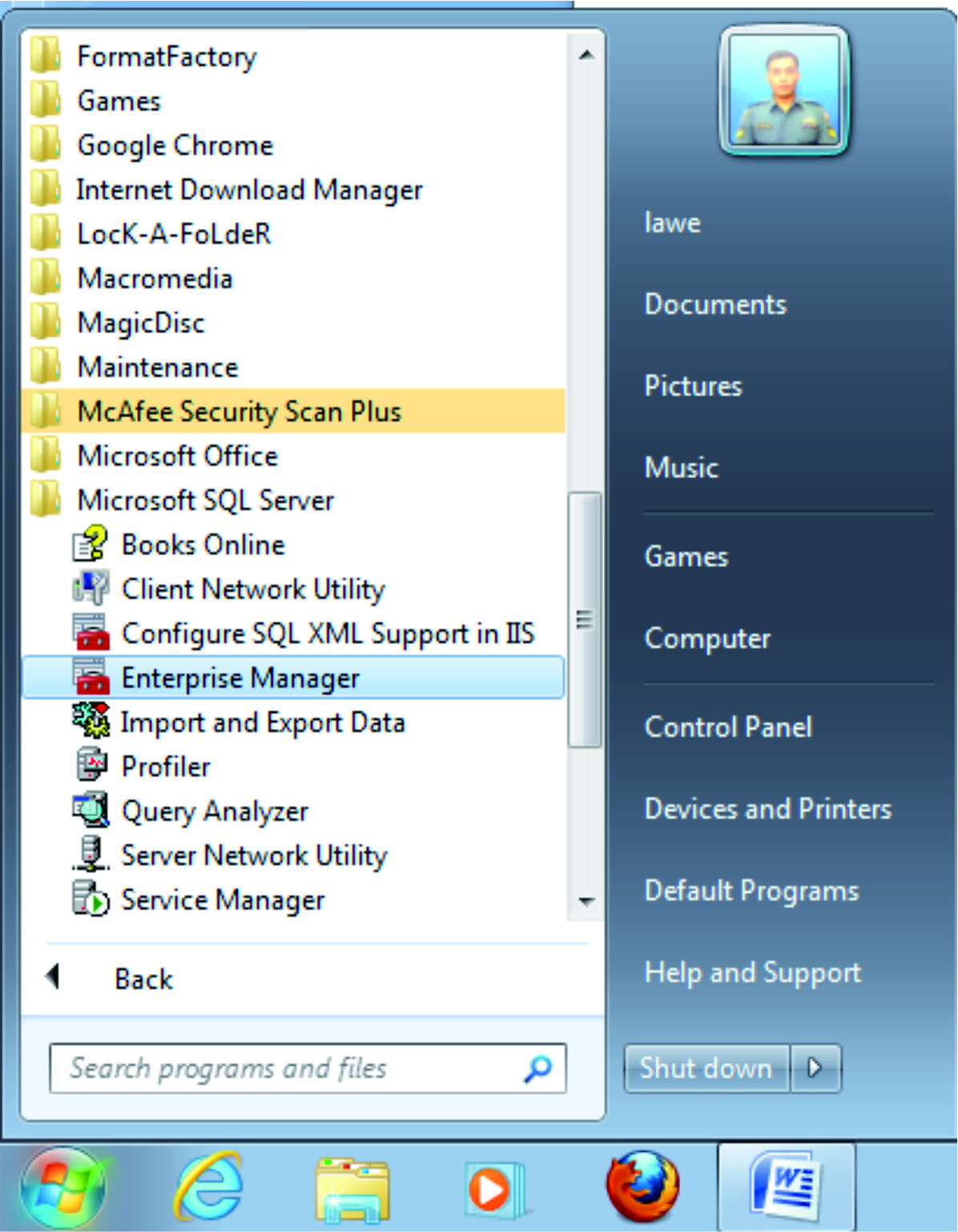The width and height of the screenshot is (958, 1232).
Task: Open Help and Support
Action: 753,973
